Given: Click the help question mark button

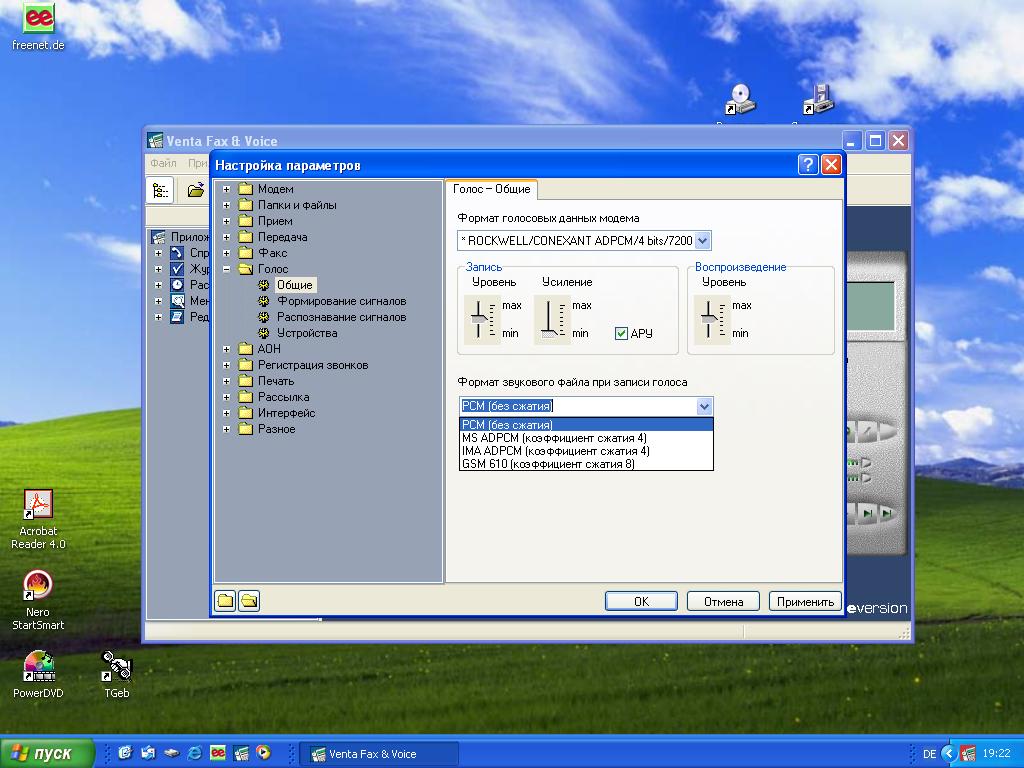Looking at the screenshot, I should point(808,165).
